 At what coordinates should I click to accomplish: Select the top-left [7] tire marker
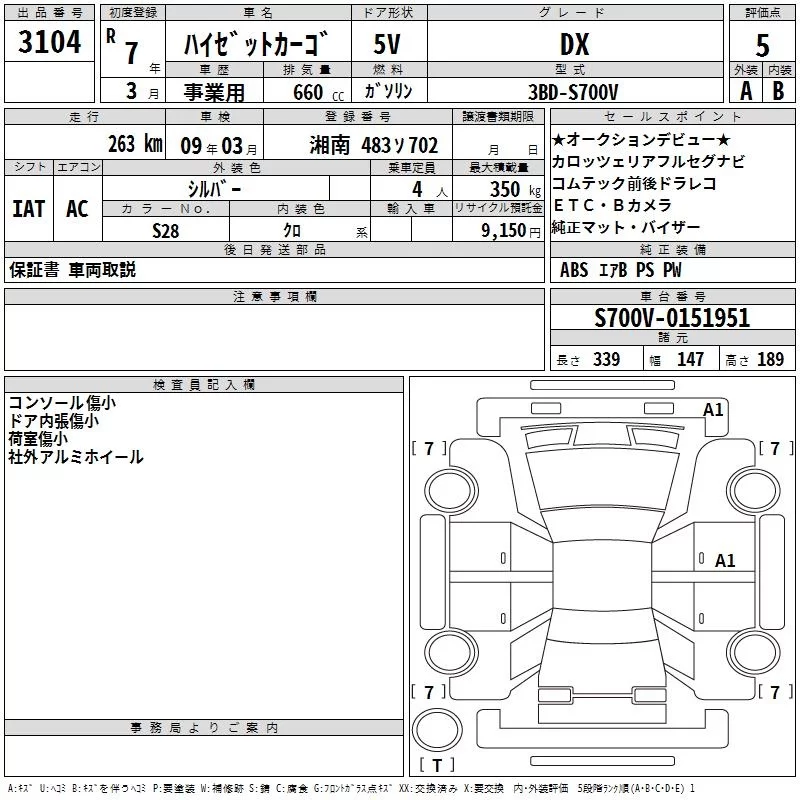[x=429, y=448]
